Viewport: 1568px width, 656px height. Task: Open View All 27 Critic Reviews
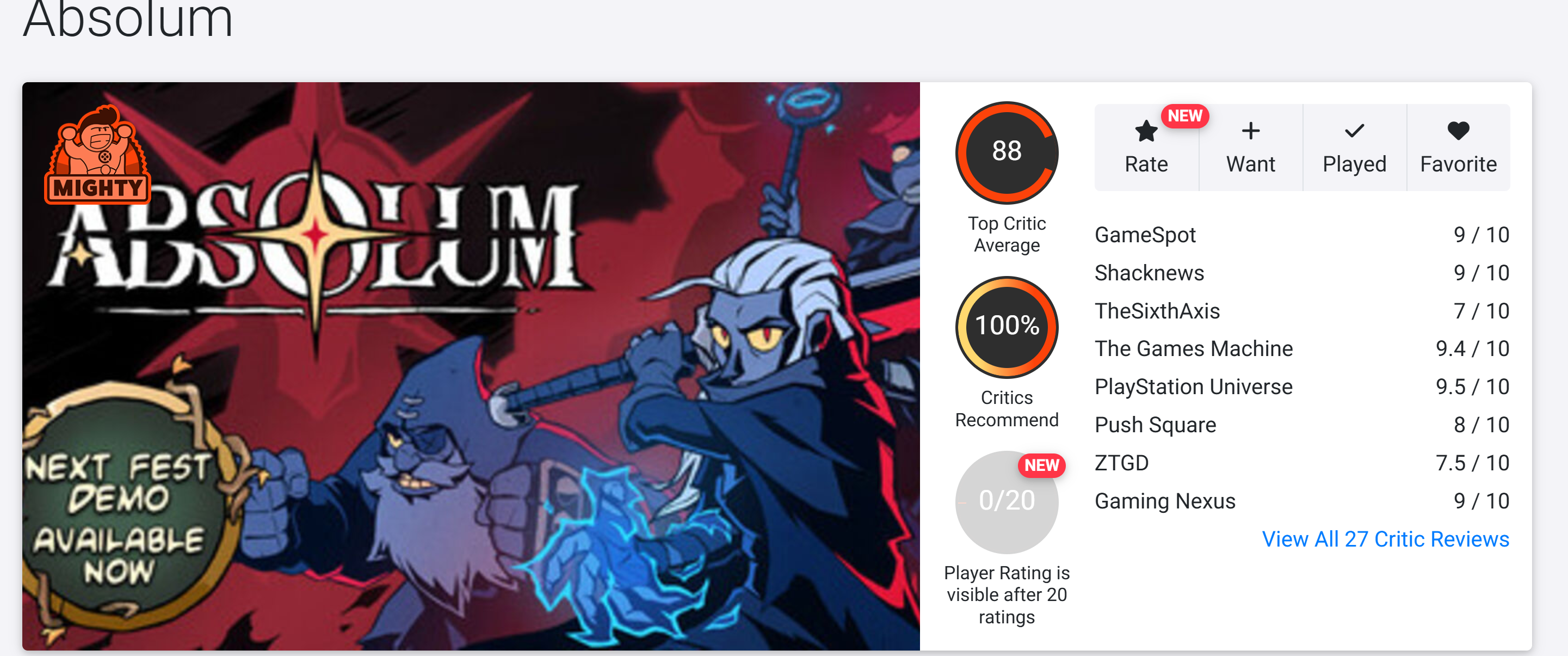pos(1385,539)
